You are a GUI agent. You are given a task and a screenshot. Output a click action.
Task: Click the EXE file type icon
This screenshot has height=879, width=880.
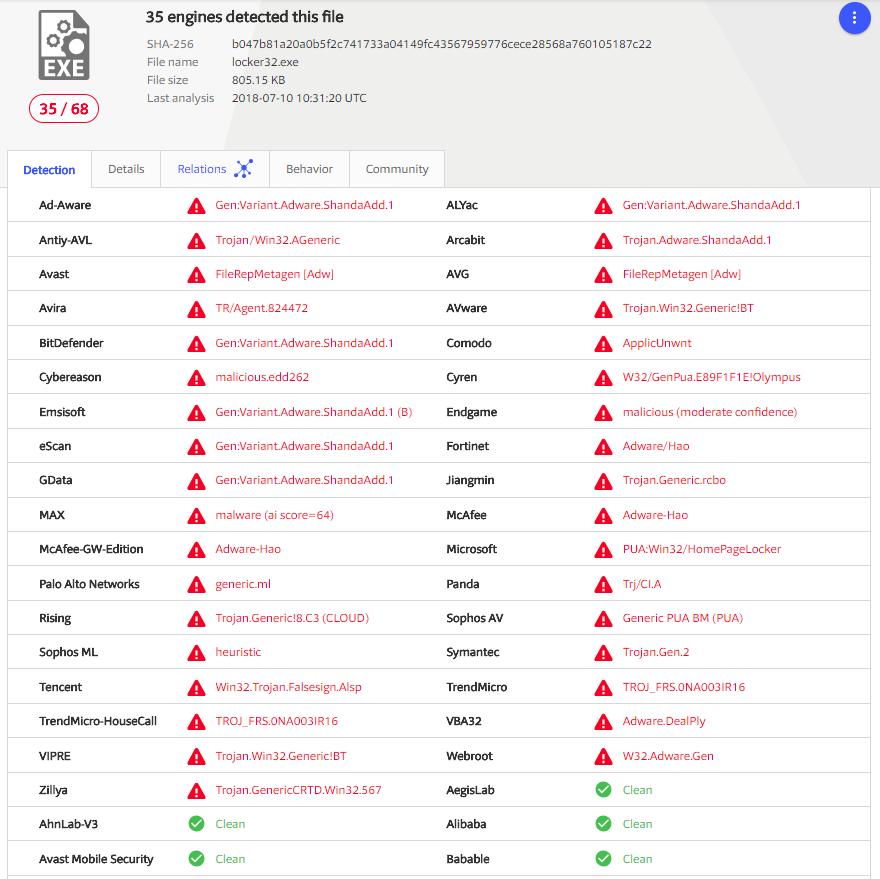pyautogui.click(x=63, y=45)
